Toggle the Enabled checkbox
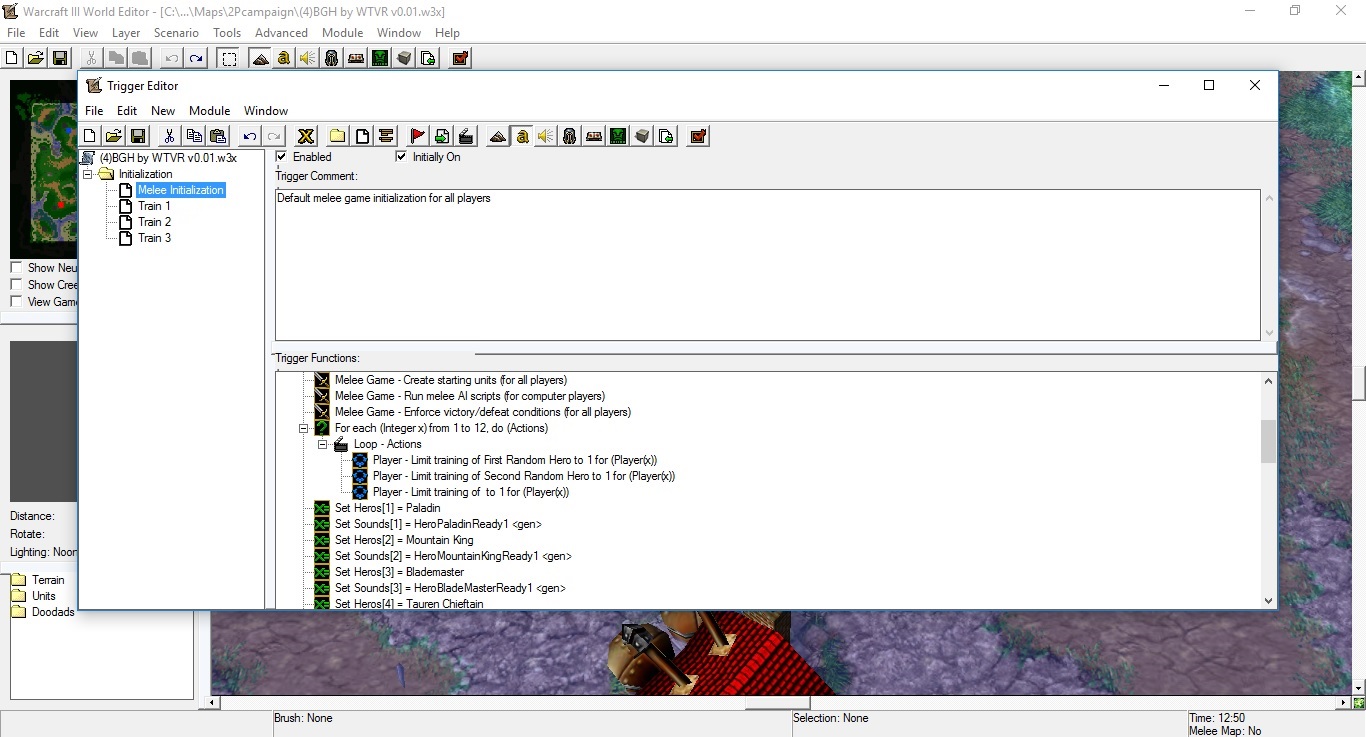This screenshot has height=737, width=1366. (x=281, y=156)
